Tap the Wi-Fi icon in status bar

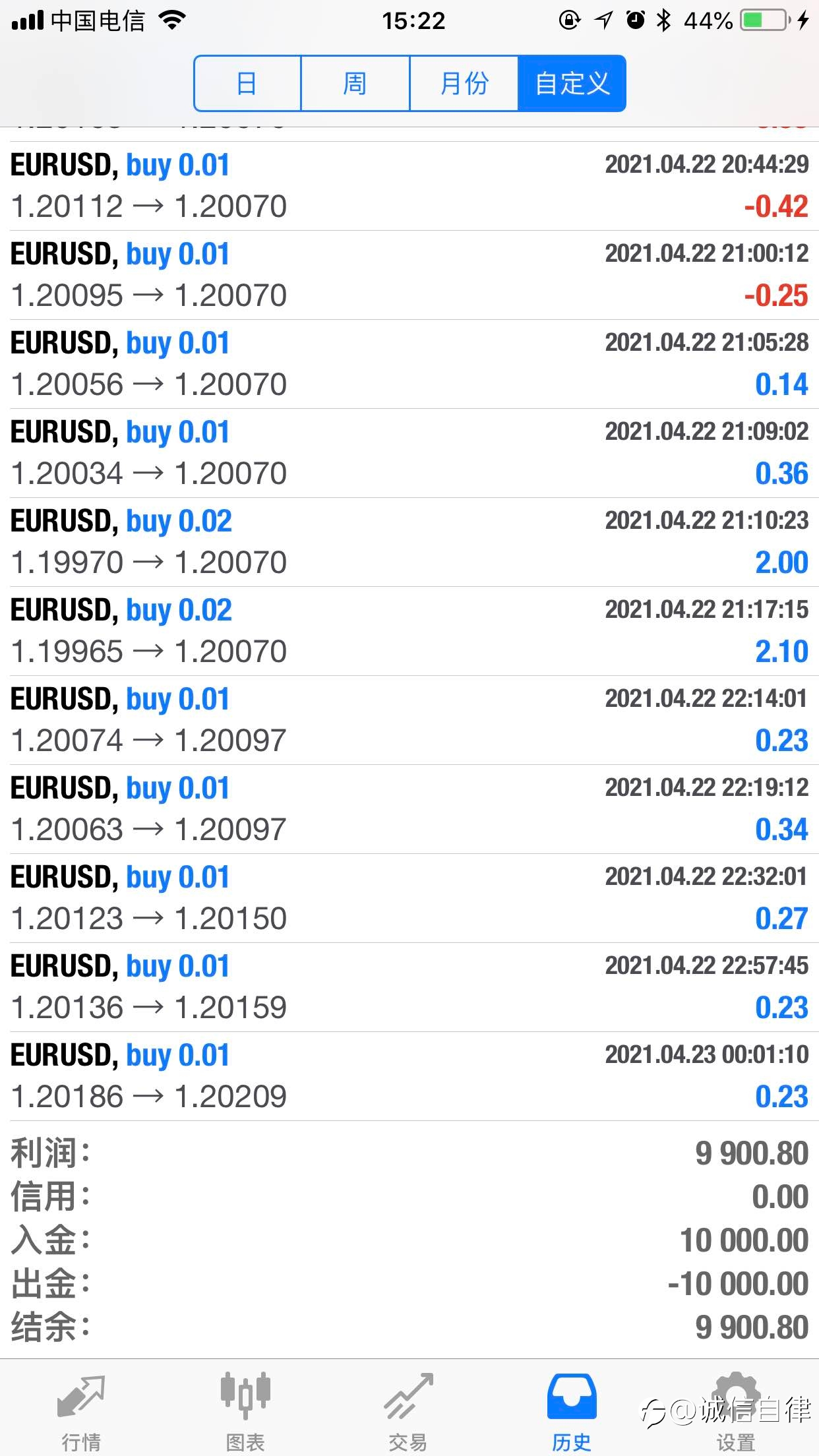click(172, 20)
